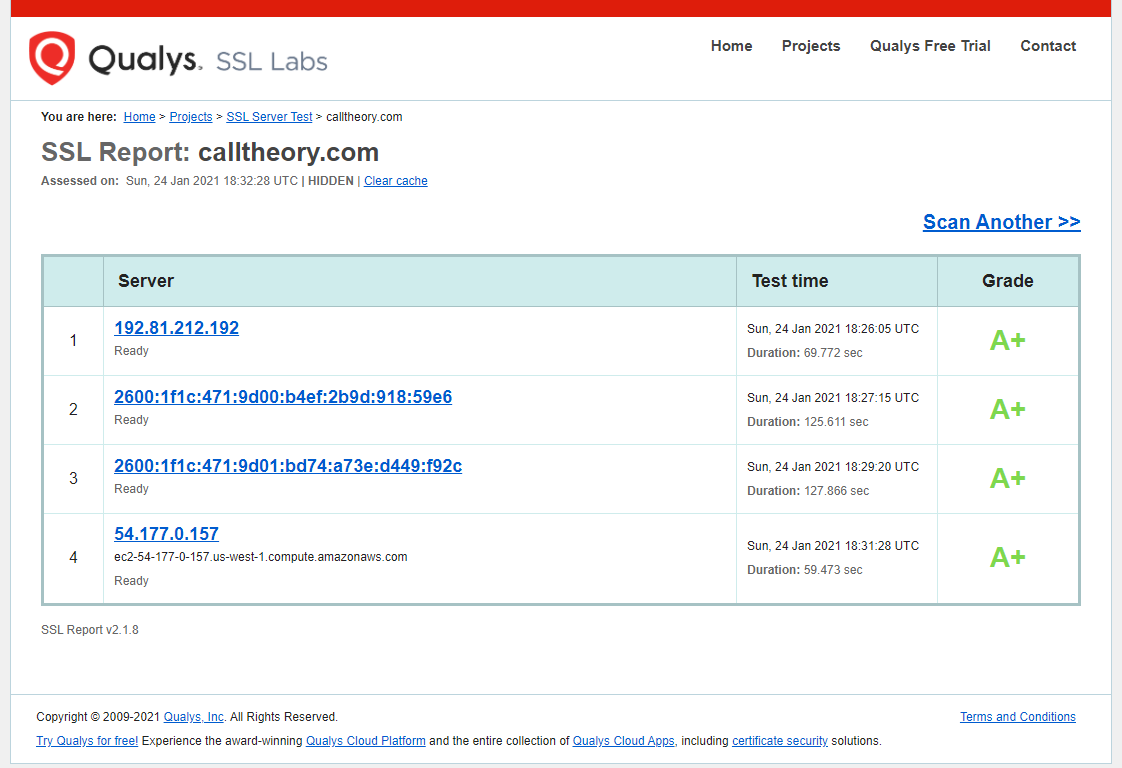Click the A+ grade in row 2
The width and height of the screenshot is (1122, 768).
coord(1008,409)
